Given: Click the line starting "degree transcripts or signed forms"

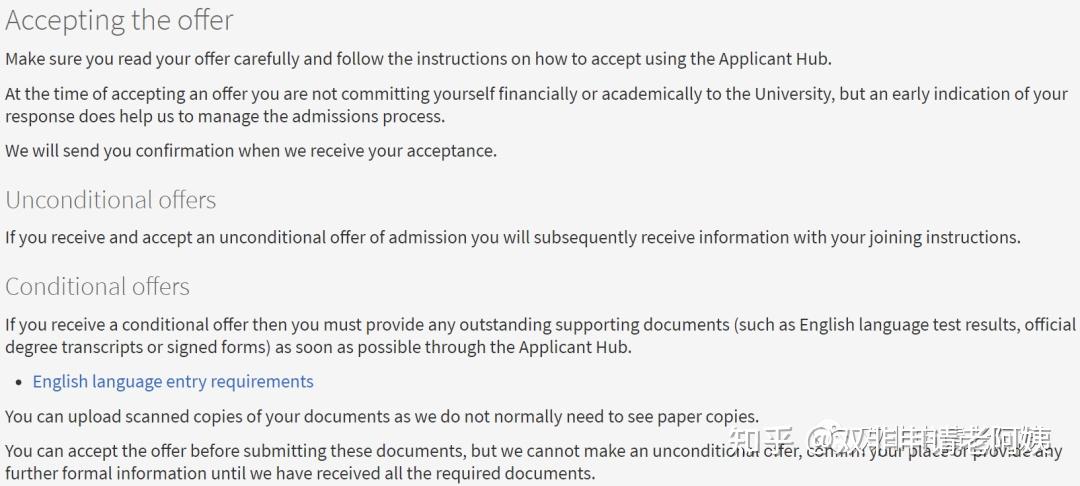Looking at the screenshot, I should click(x=318, y=347).
